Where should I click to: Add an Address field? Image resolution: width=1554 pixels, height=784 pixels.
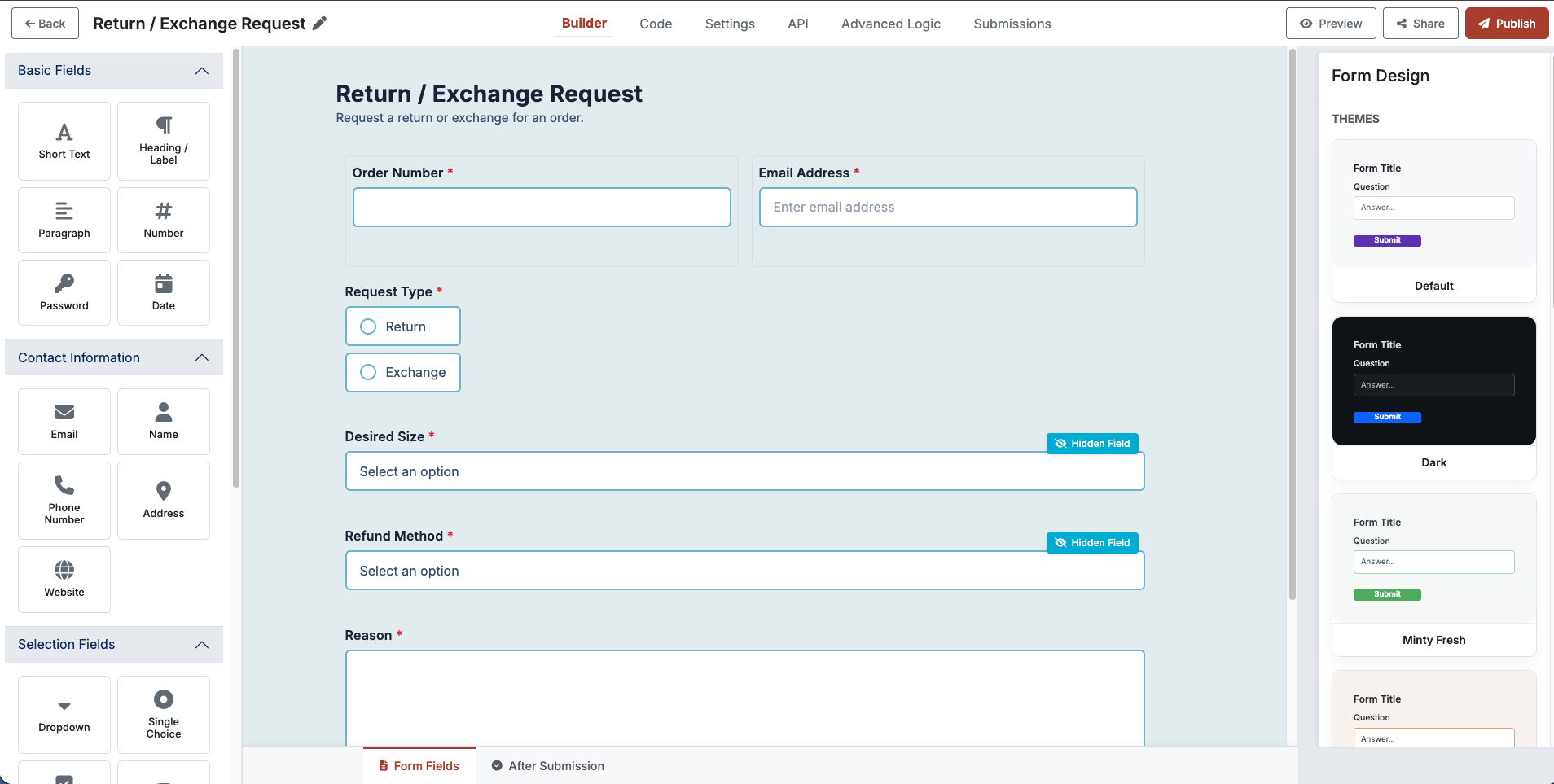click(x=163, y=500)
